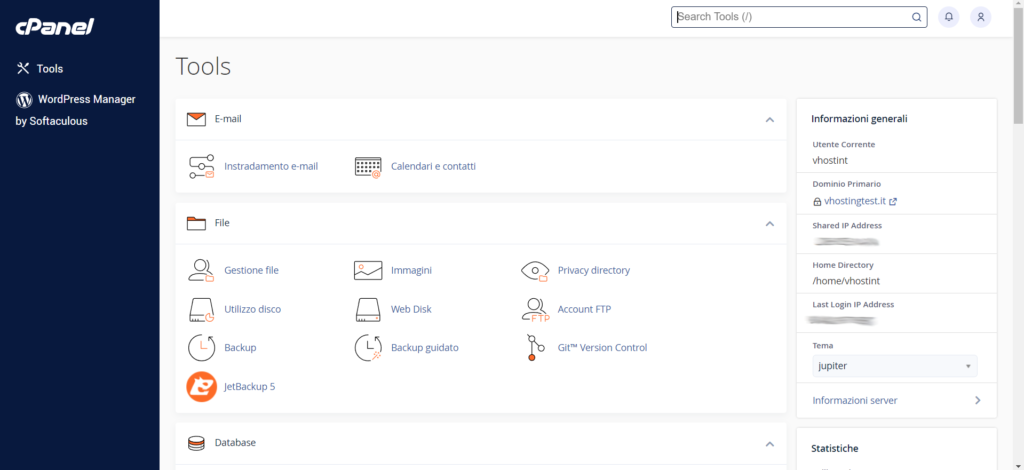The image size is (1024, 470).
Task: Click the Database section icon
Action: (197, 444)
